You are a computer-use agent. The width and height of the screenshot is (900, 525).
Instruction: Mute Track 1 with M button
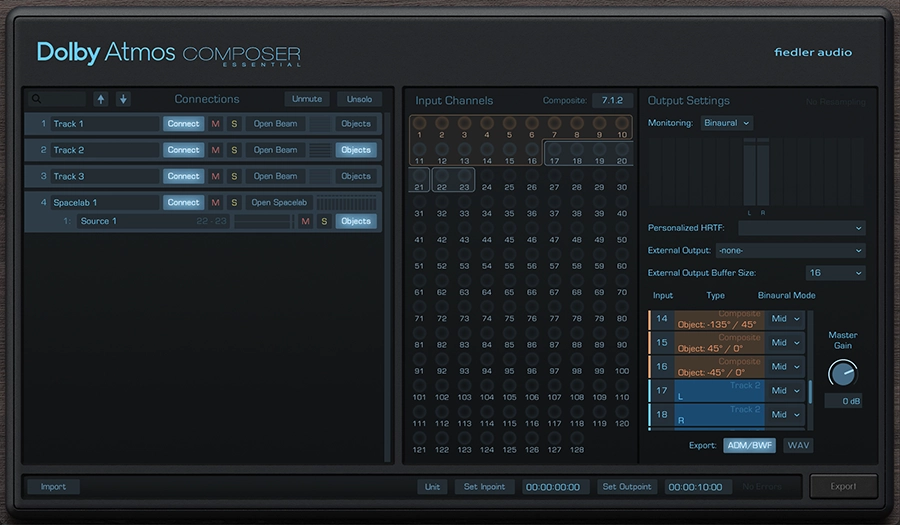(x=215, y=123)
